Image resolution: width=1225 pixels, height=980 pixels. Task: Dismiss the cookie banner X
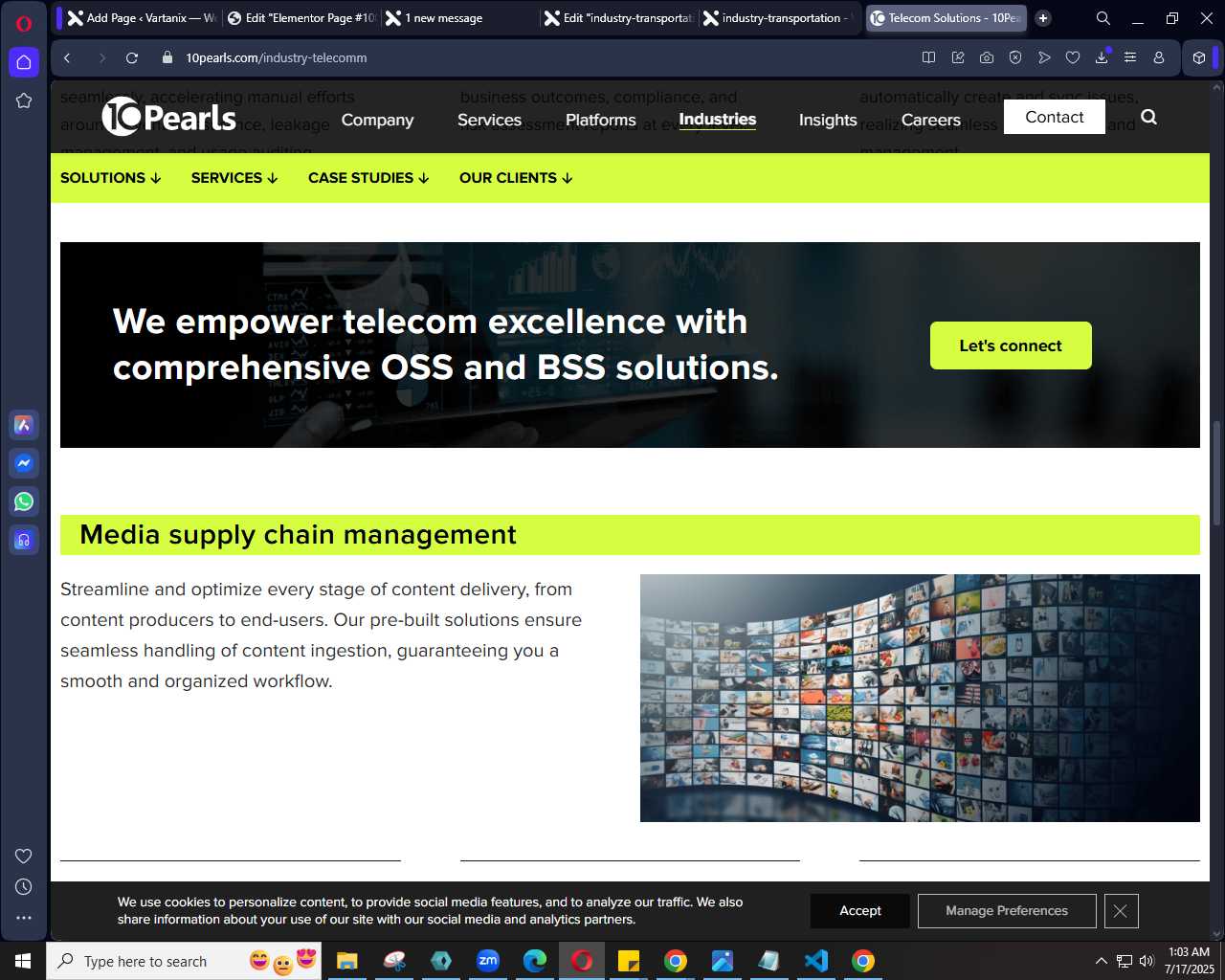click(x=1121, y=911)
